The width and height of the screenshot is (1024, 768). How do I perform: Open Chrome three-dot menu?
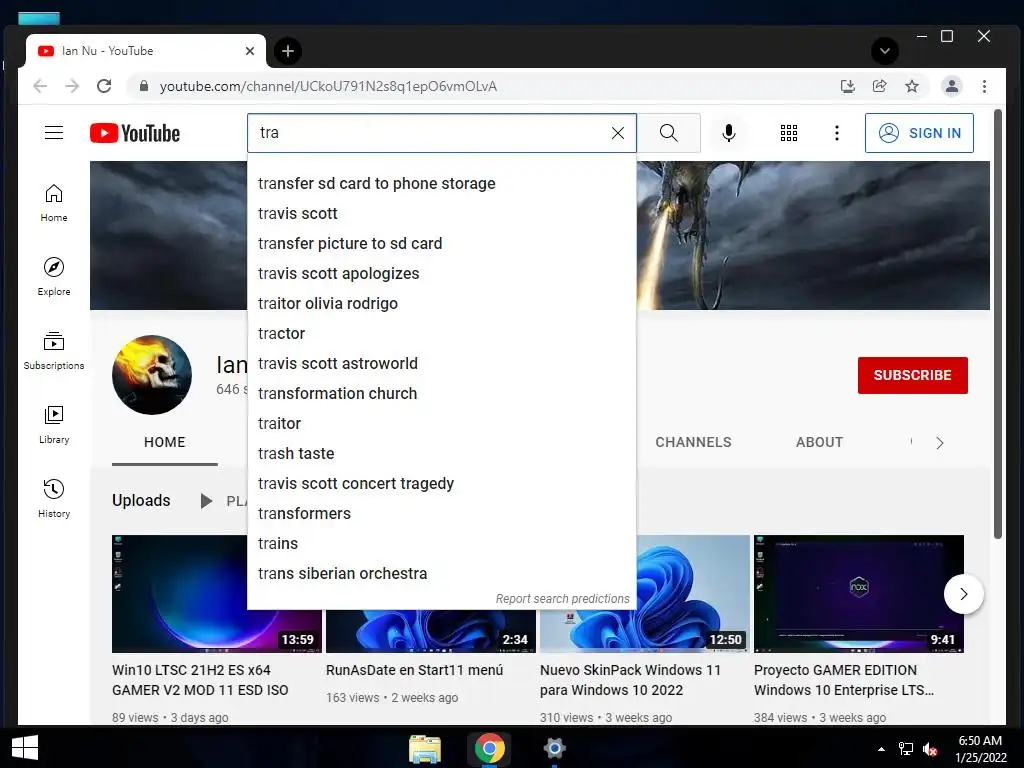click(x=984, y=86)
